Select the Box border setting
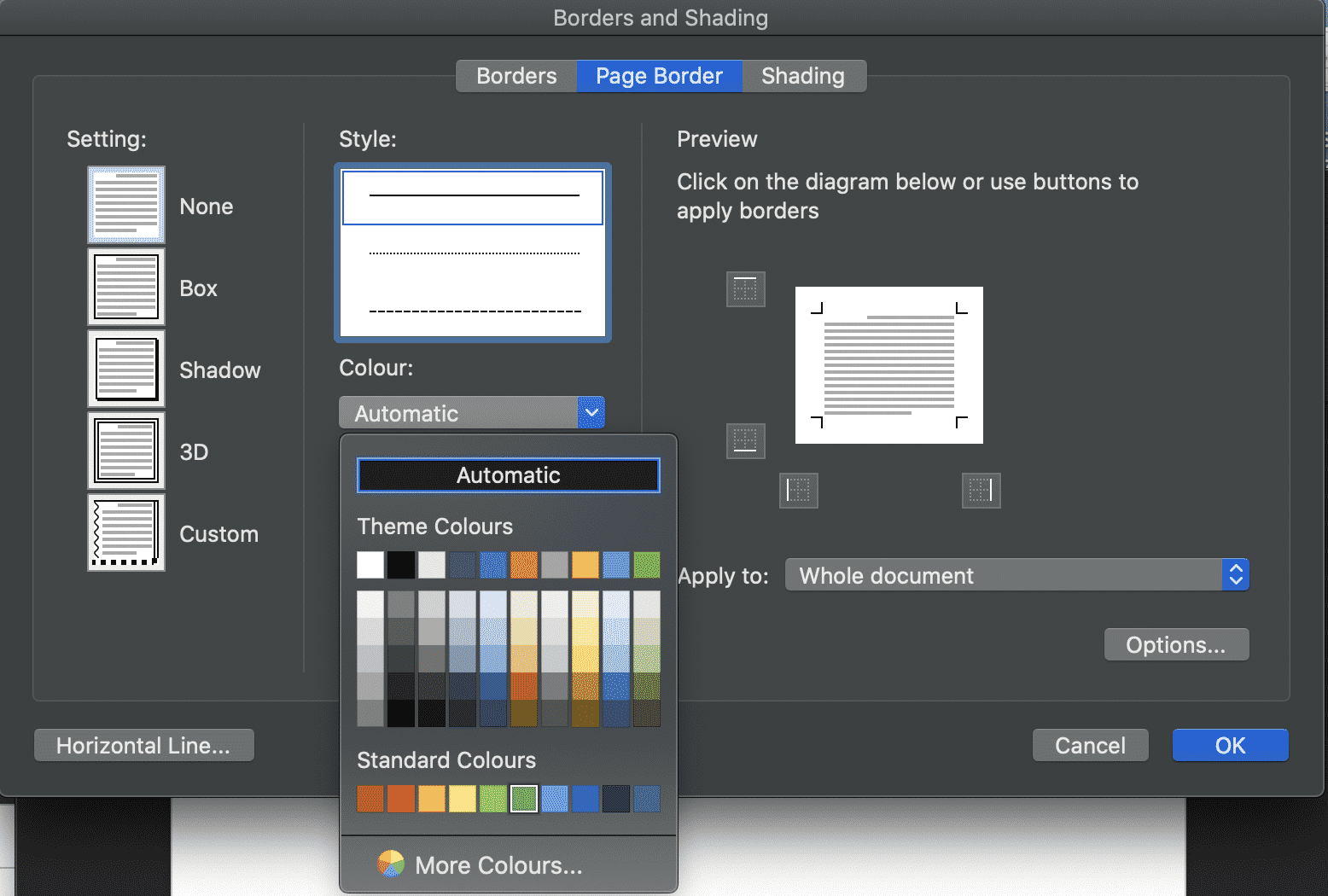 (x=125, y=287)
